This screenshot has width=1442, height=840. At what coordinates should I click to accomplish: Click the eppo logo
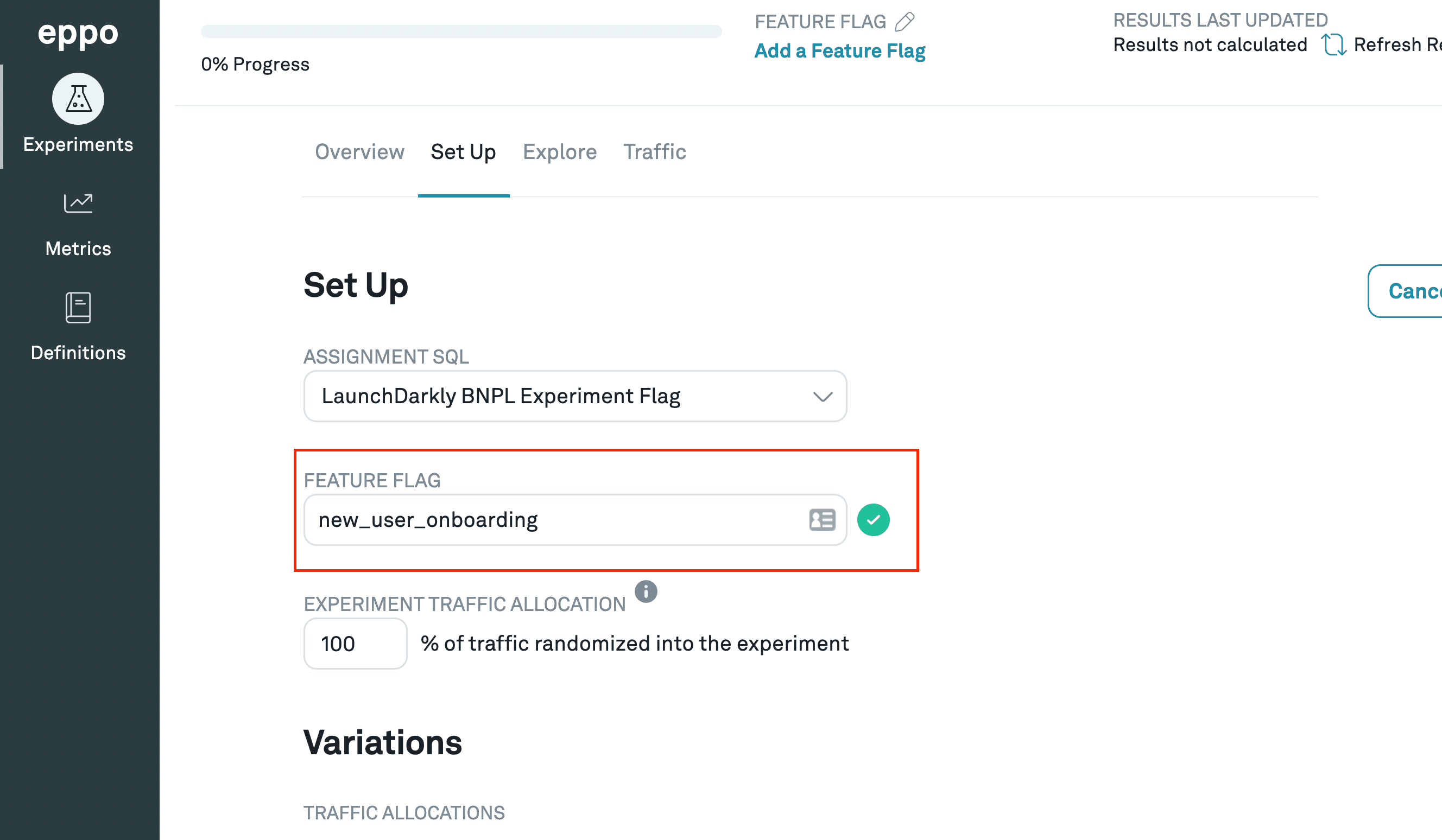pyautogui.click(x=78, y=34)
